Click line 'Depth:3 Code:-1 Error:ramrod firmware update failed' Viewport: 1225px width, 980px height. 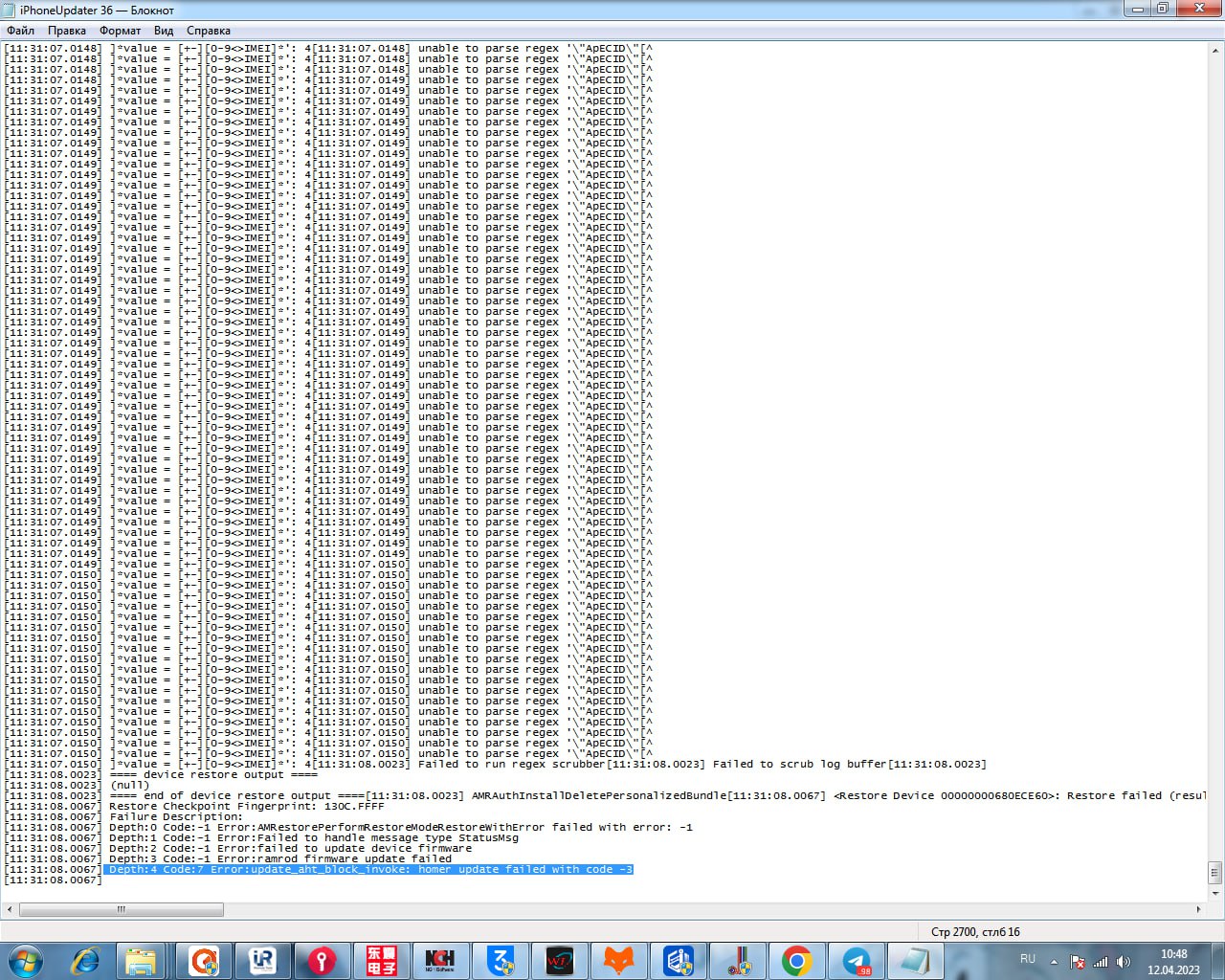click(x=280, y=859)
